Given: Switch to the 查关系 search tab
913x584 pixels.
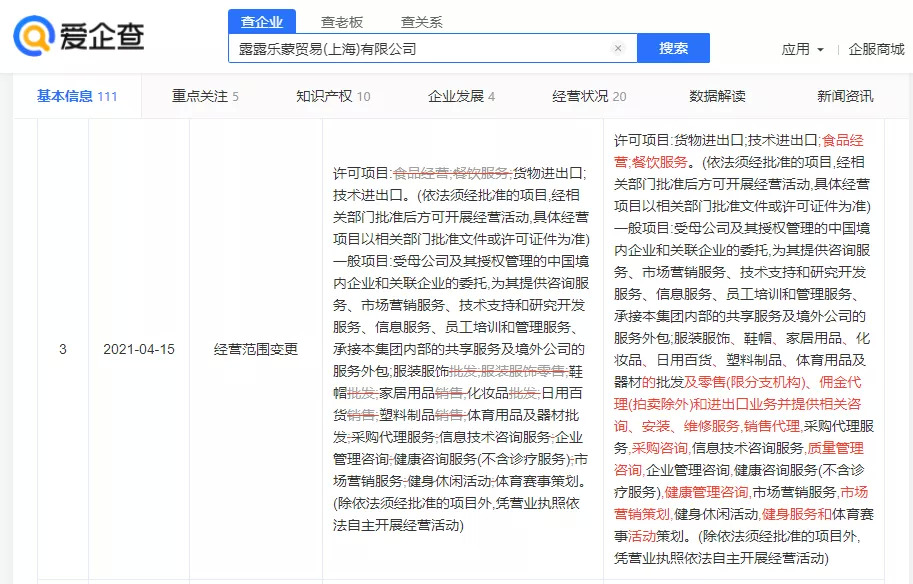Looking at the screenshot, I should click(x=422, y=23).
